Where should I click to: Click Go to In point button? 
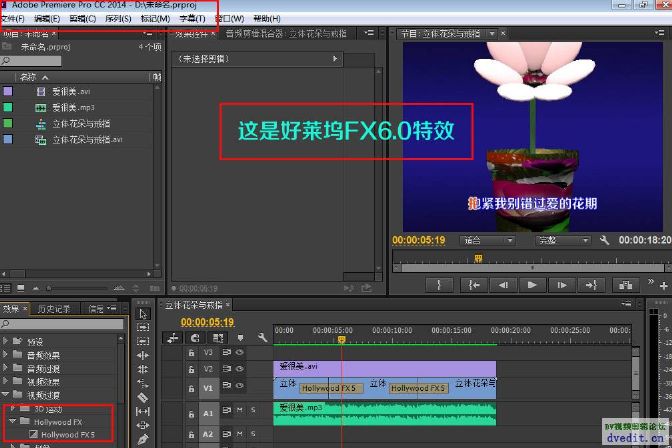pyautogui.click(x=474, y=285)
